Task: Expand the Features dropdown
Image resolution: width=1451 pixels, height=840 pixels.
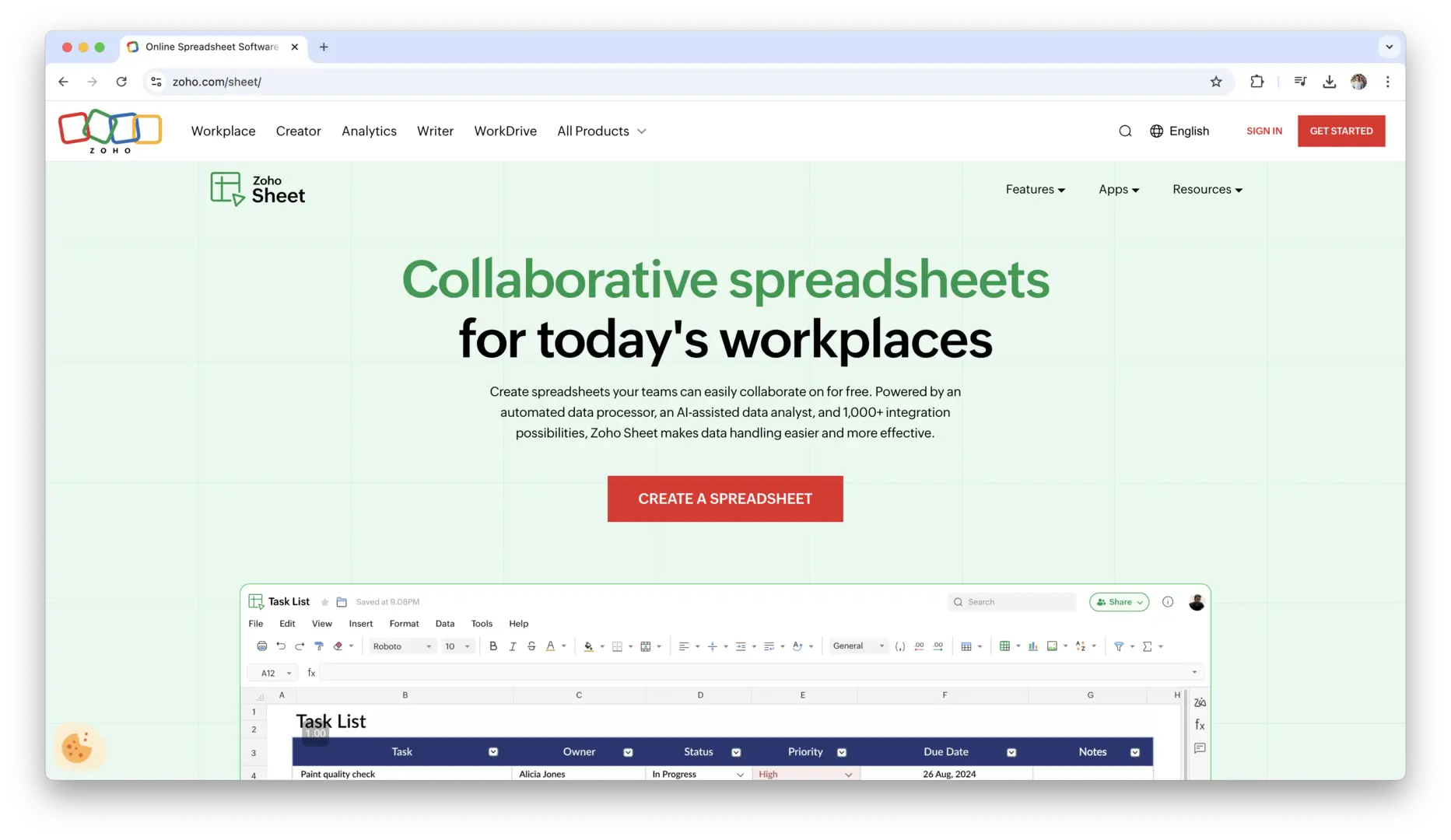Action: (1036, 190)
